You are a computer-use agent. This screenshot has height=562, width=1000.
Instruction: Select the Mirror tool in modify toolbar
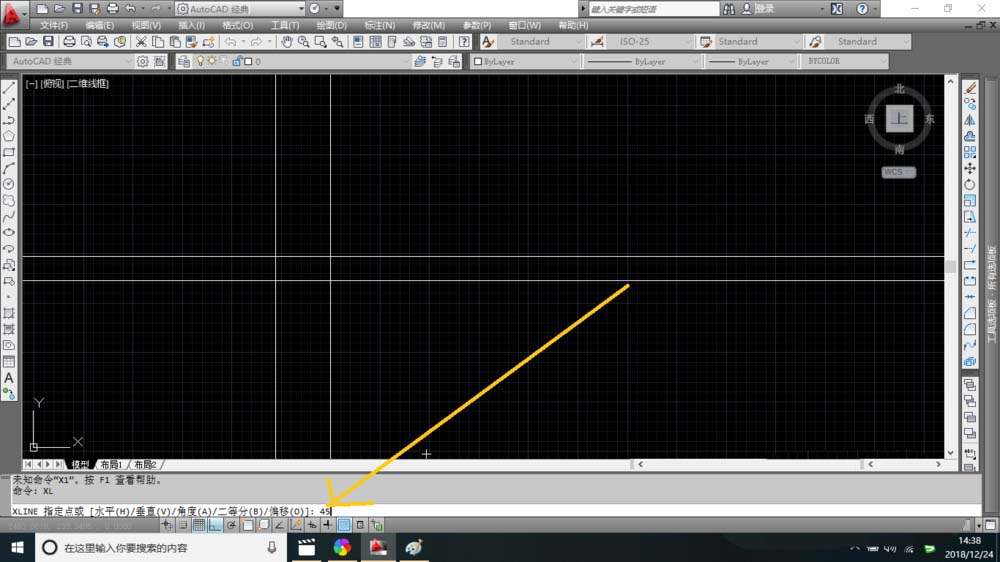click(970, 120)
